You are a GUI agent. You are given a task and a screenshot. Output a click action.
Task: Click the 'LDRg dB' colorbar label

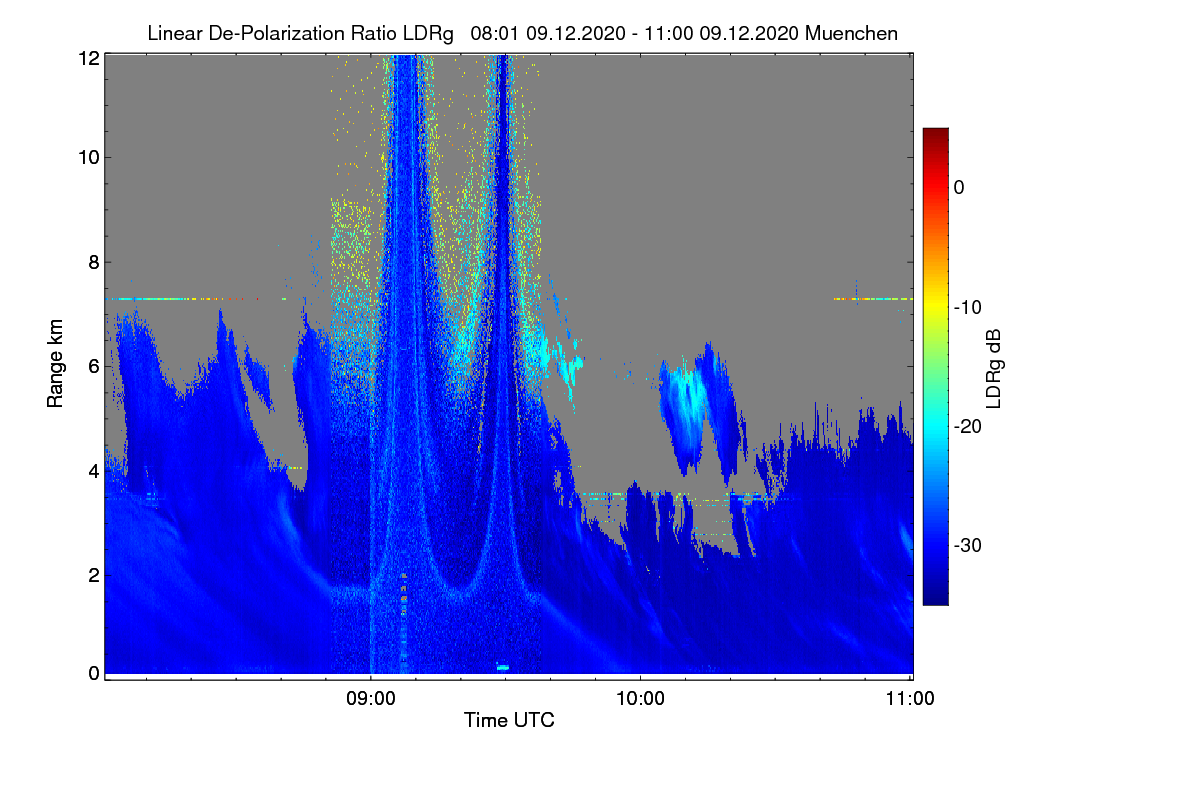(994, 367)
